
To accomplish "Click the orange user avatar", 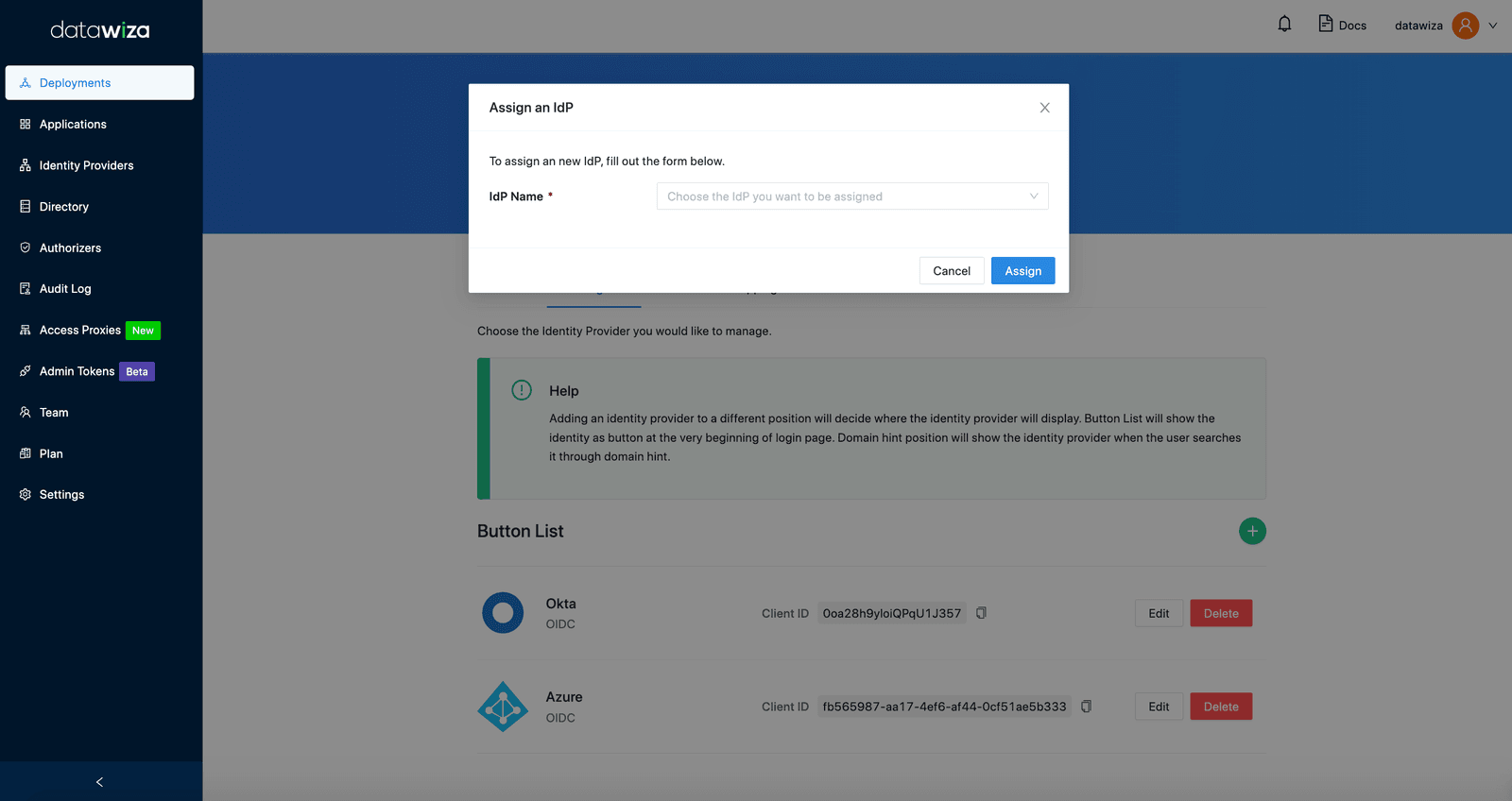I will point(1466,26).
